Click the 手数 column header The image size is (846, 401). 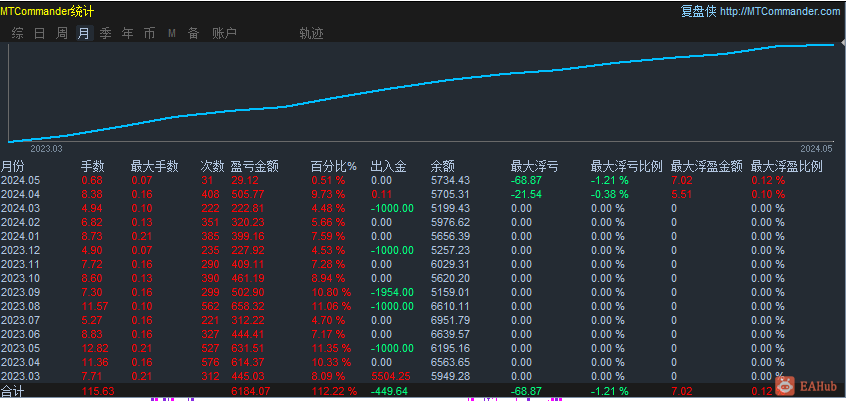pos(93,166)
